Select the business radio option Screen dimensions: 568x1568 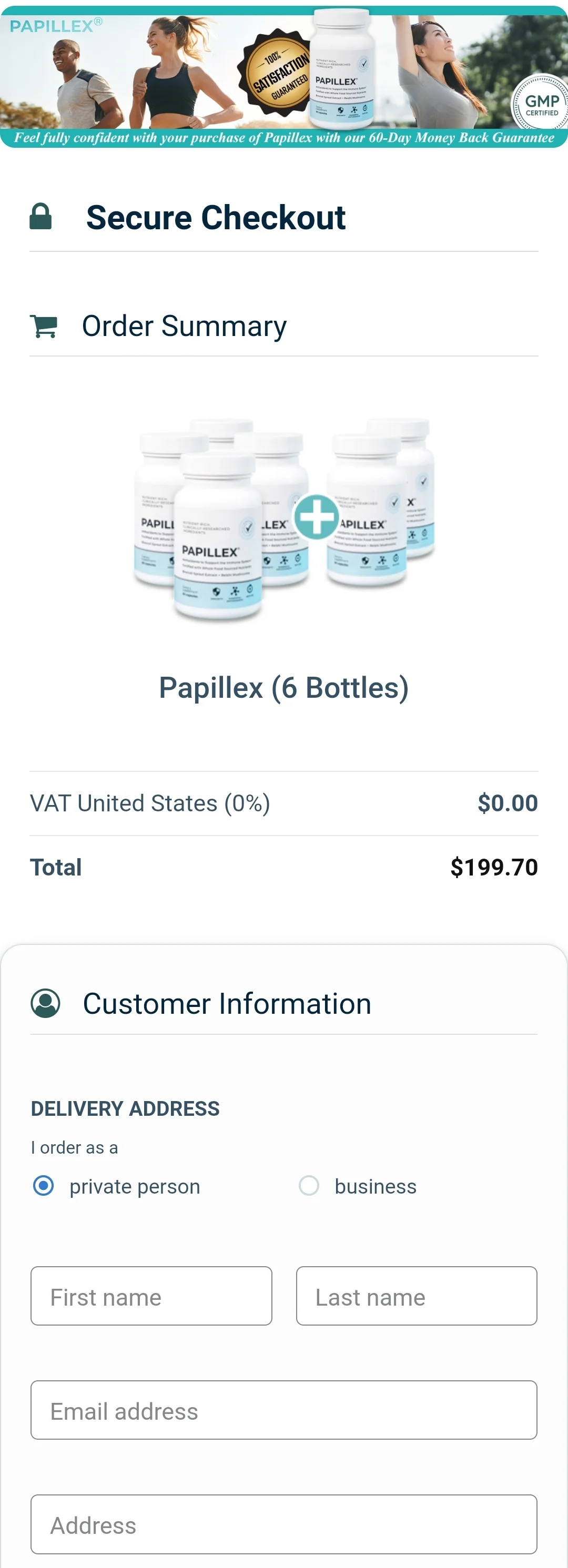309,1186
